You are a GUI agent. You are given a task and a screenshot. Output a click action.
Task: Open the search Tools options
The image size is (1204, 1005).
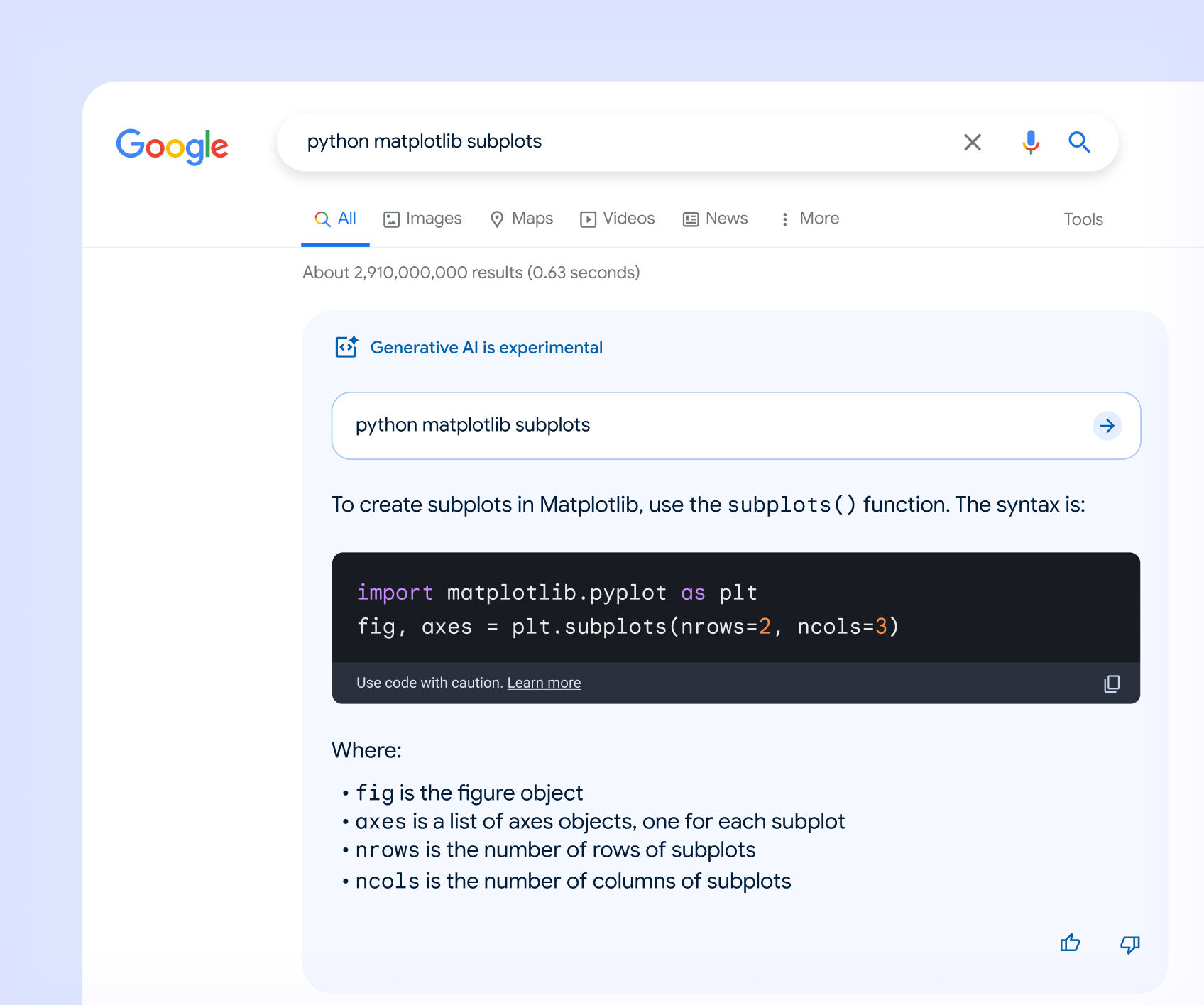1083,219
